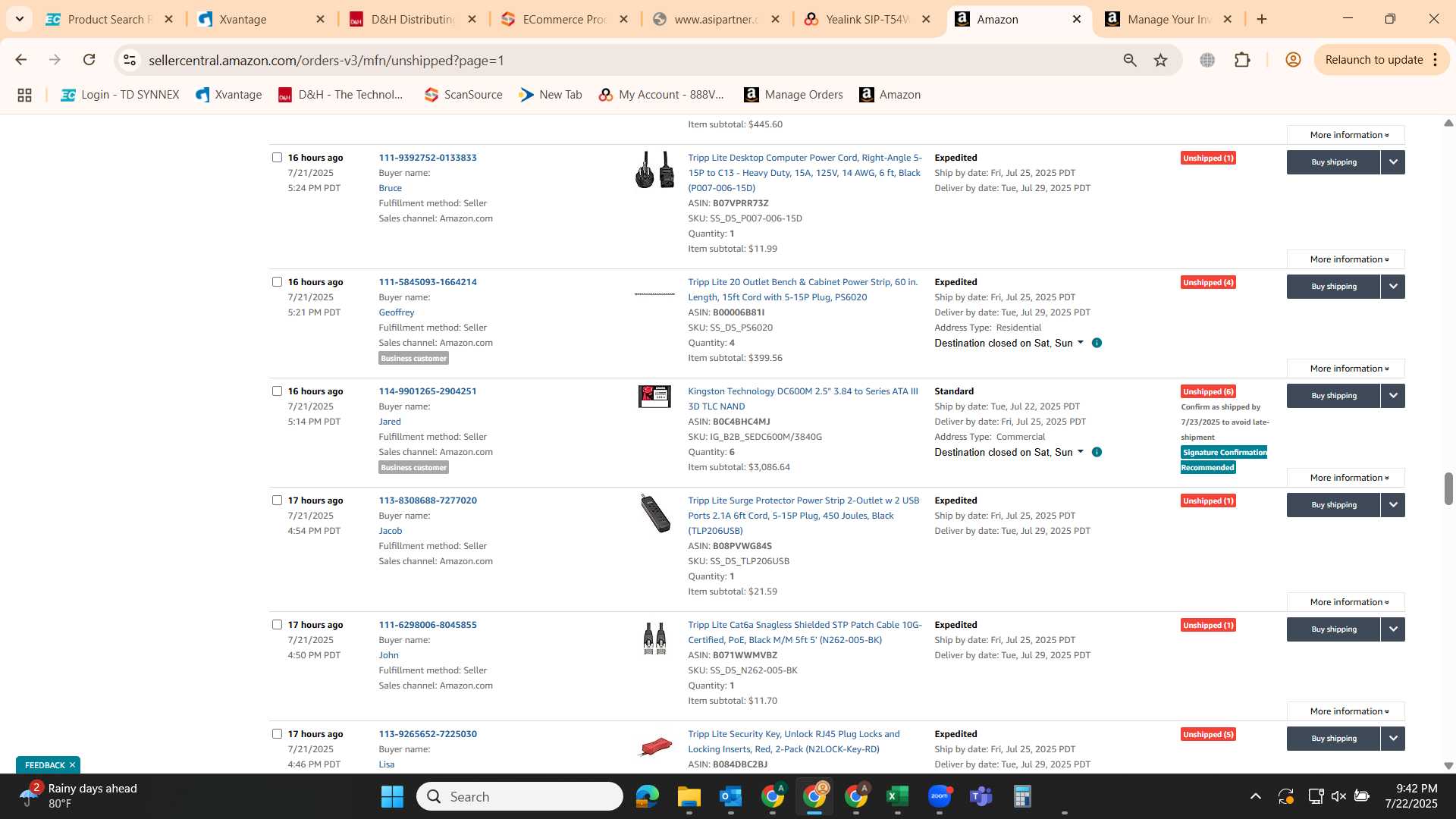Close the Amazon tab
1456x819 pixels.
point(1077,19)
